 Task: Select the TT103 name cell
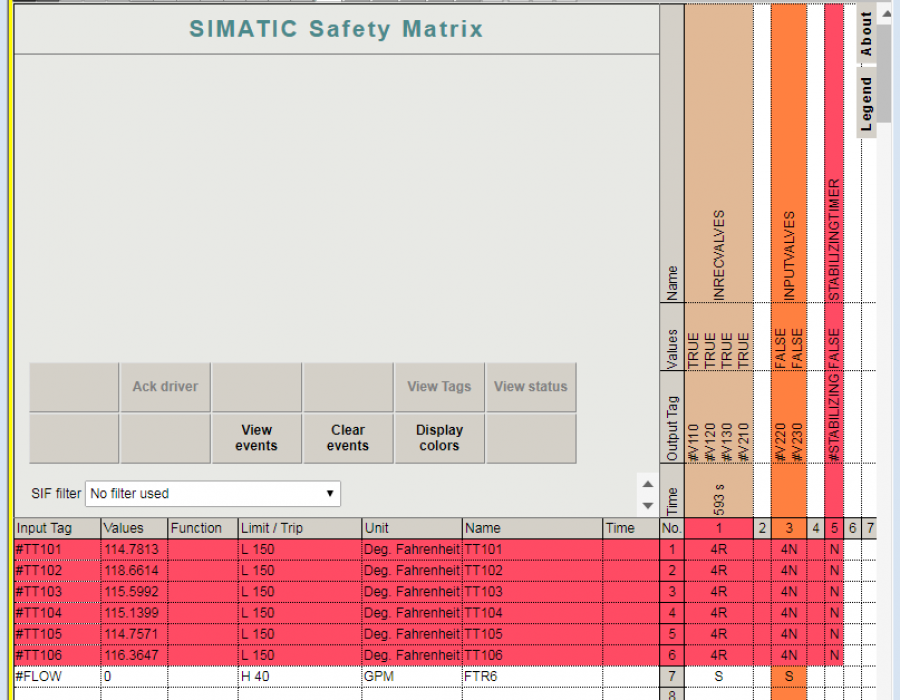pos(533,592)
